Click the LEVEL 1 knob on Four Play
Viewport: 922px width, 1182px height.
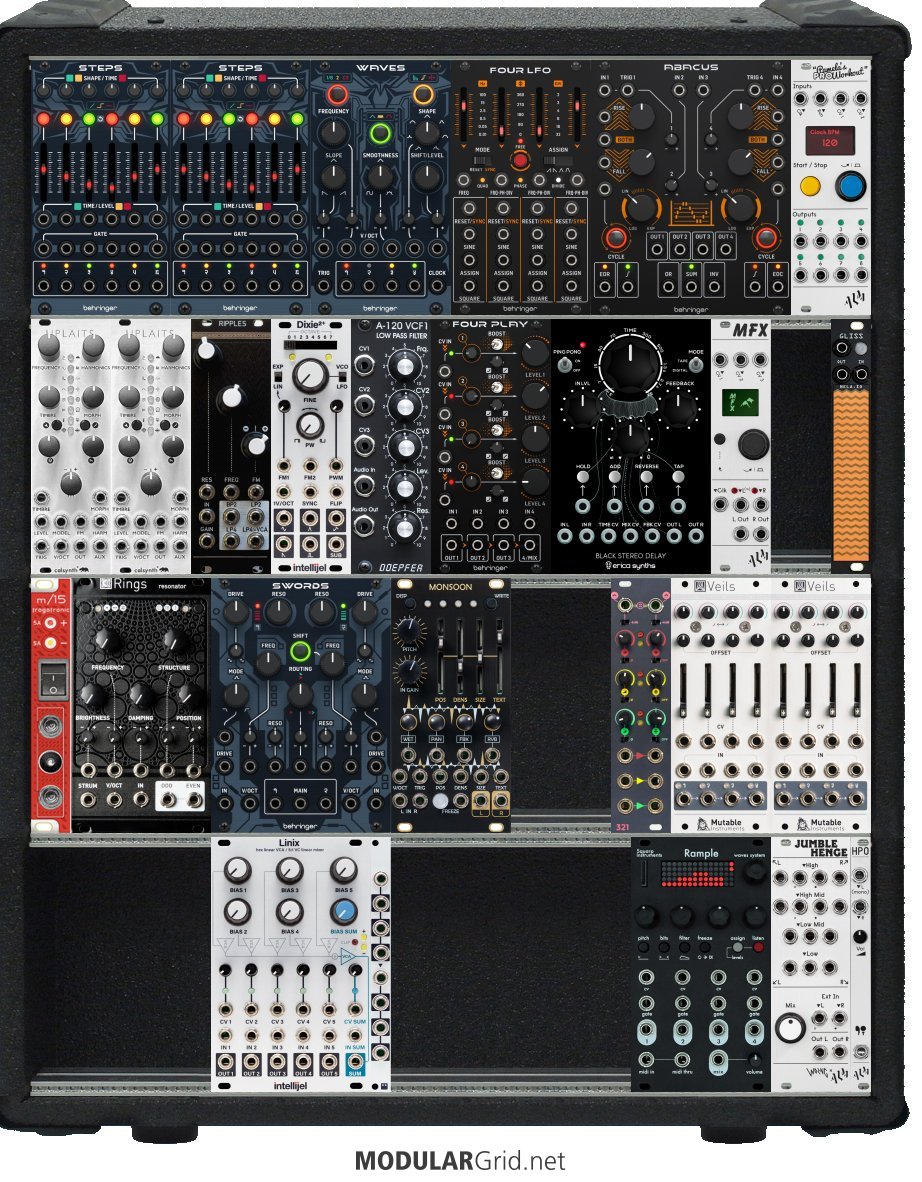point(535,353)
